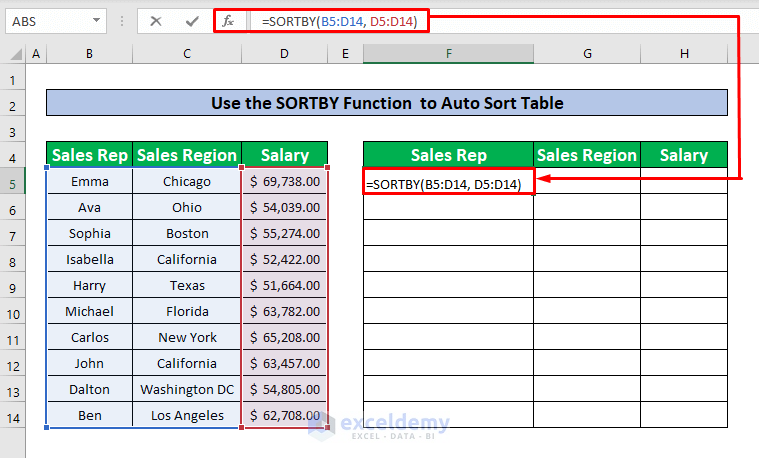Click the Enter checkmark formula icon
The height and width of the screenshot is (458, 759).
pos(191,20)
